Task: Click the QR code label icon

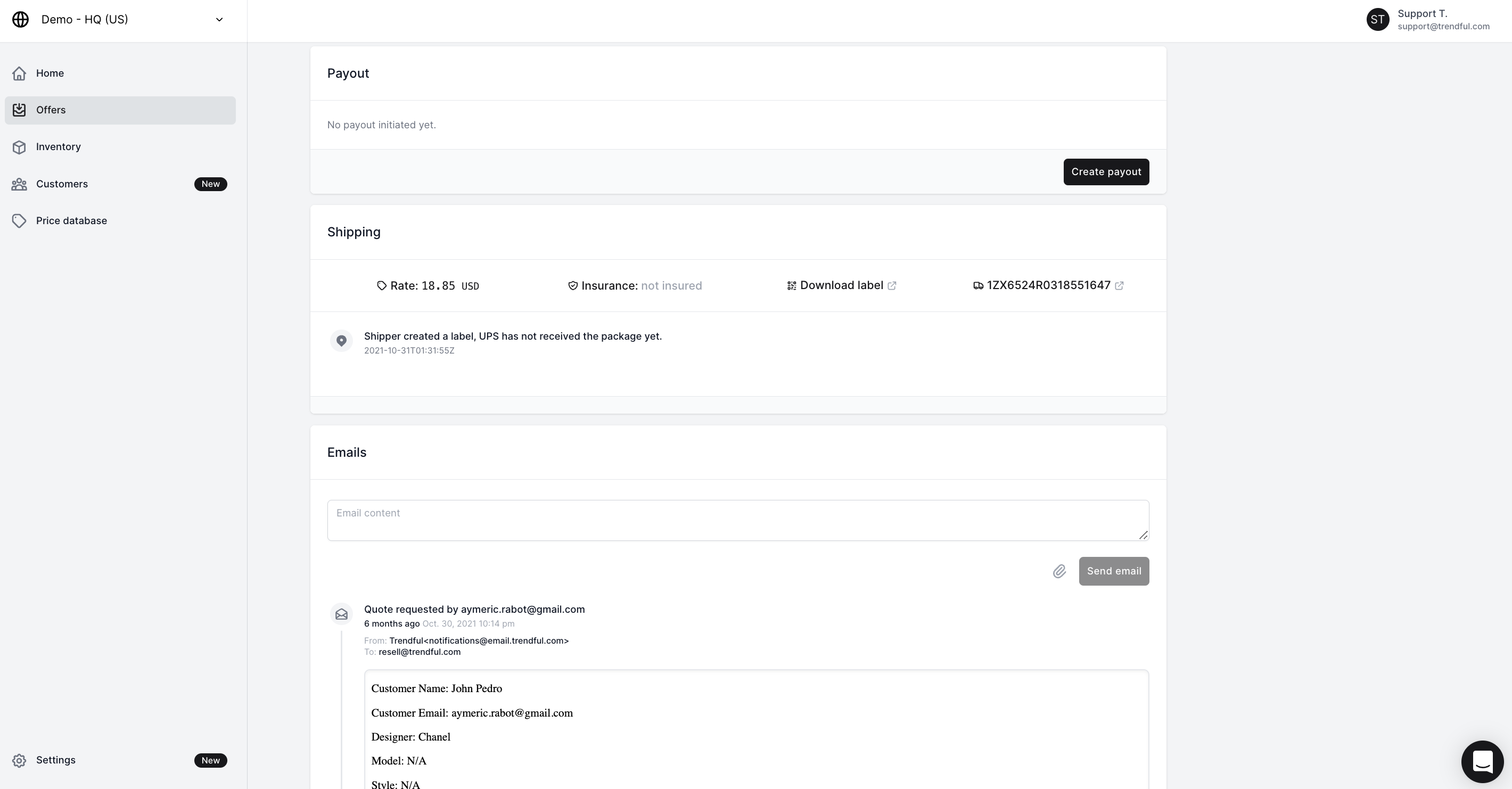Action: (792, 286)
